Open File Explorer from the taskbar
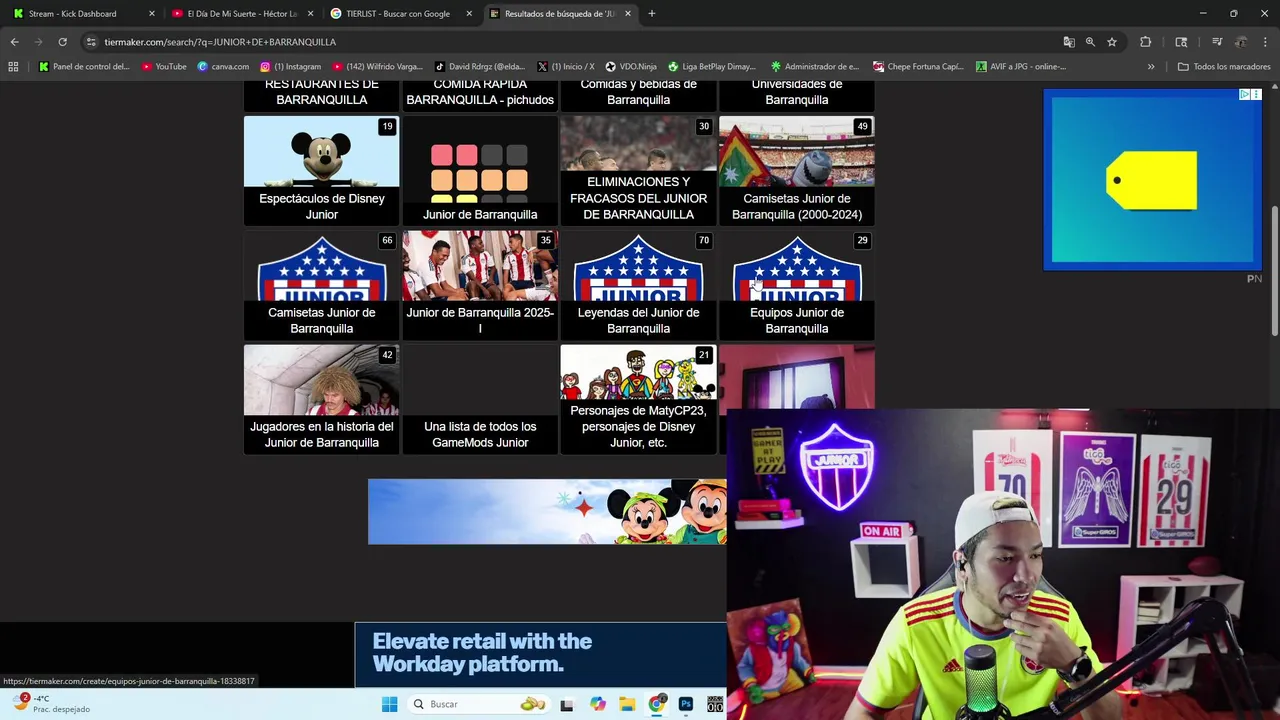The height and width of the screenshot is (720, 1280). tap(627, 704)
